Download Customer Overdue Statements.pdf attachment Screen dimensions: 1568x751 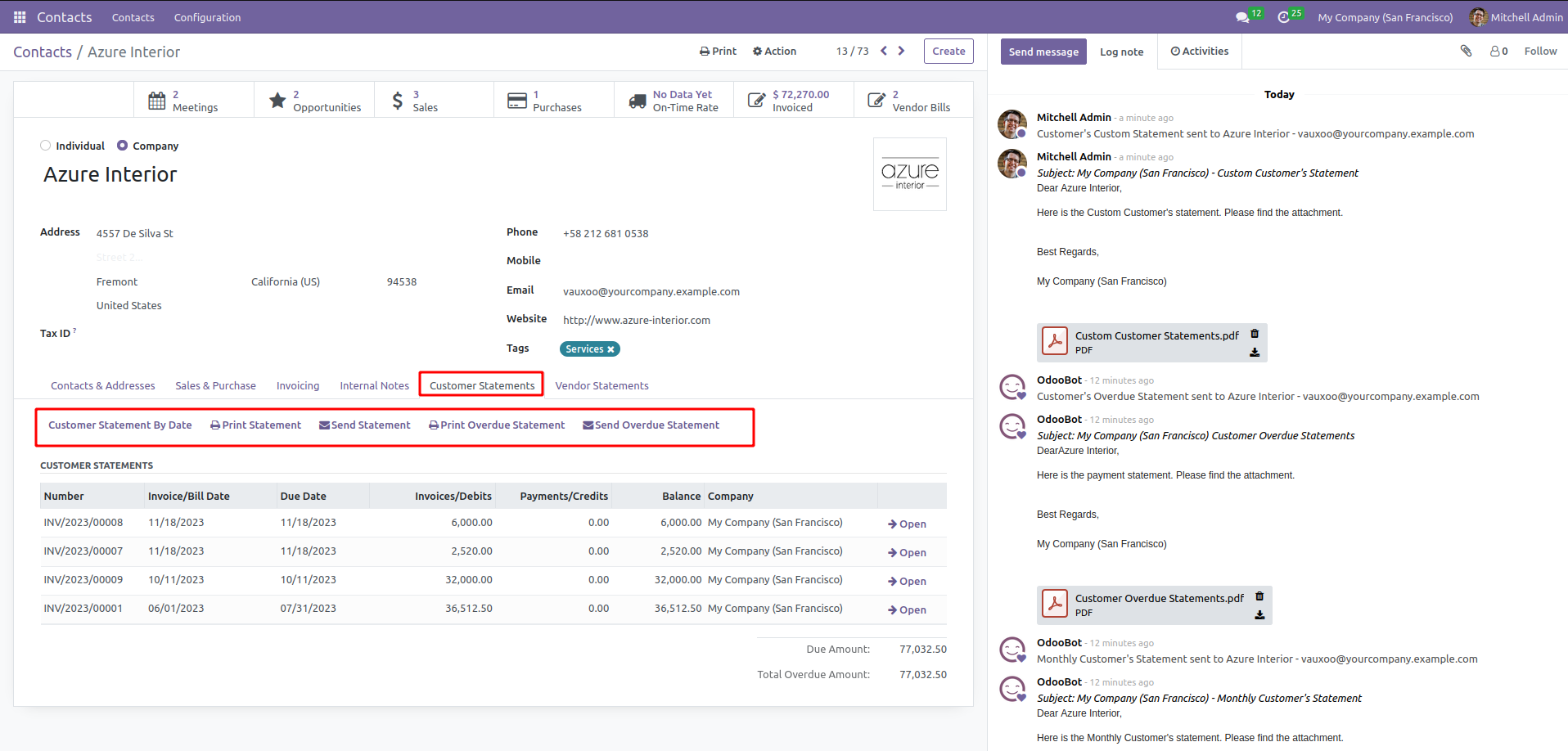(x=1259, y=615)
